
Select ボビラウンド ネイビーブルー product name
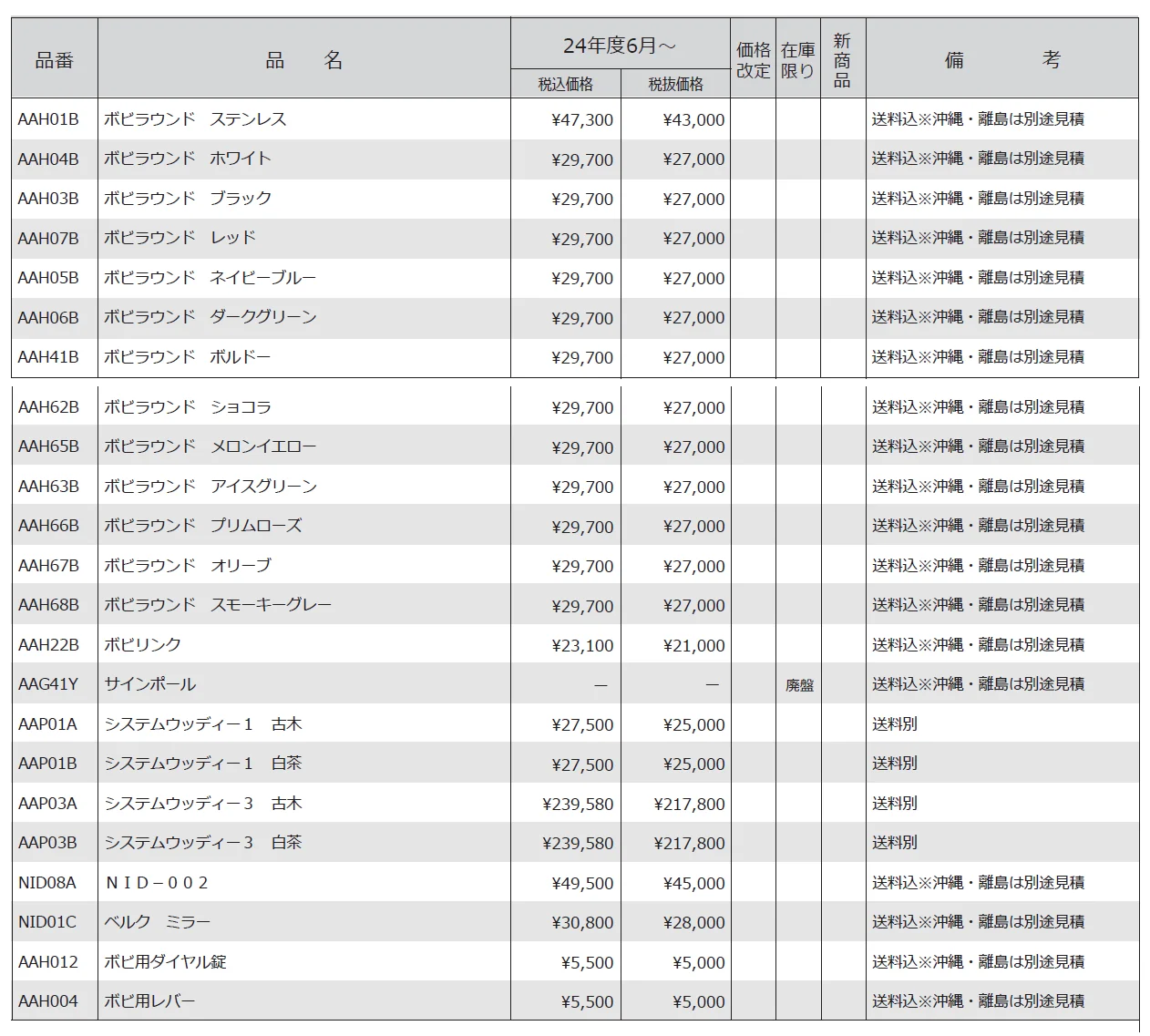[210, 278]
